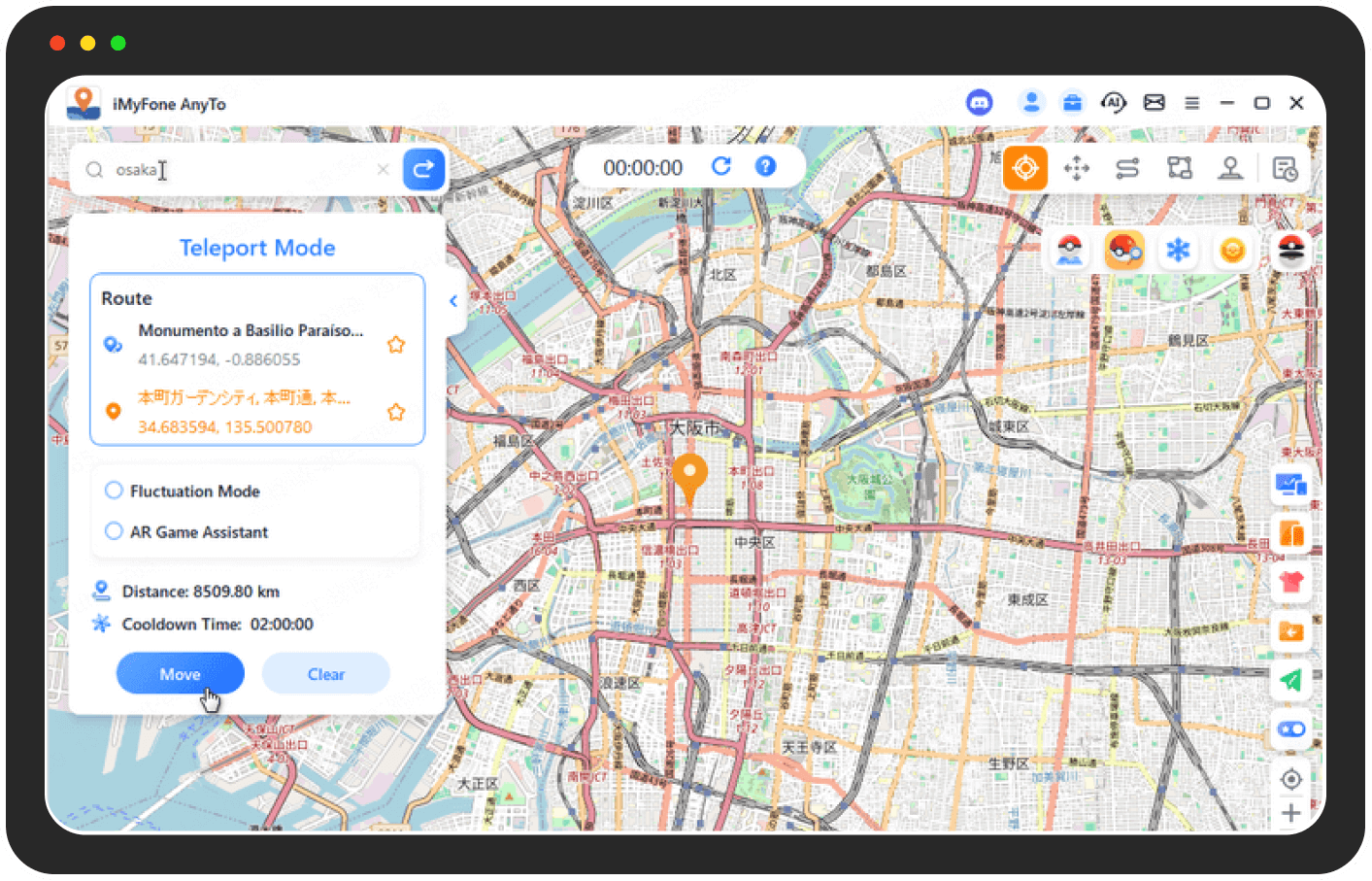The width and height of the screenshot is (1372, 881).
Task: Open the AI assistant icon
Action: (x=1113, y=102)
